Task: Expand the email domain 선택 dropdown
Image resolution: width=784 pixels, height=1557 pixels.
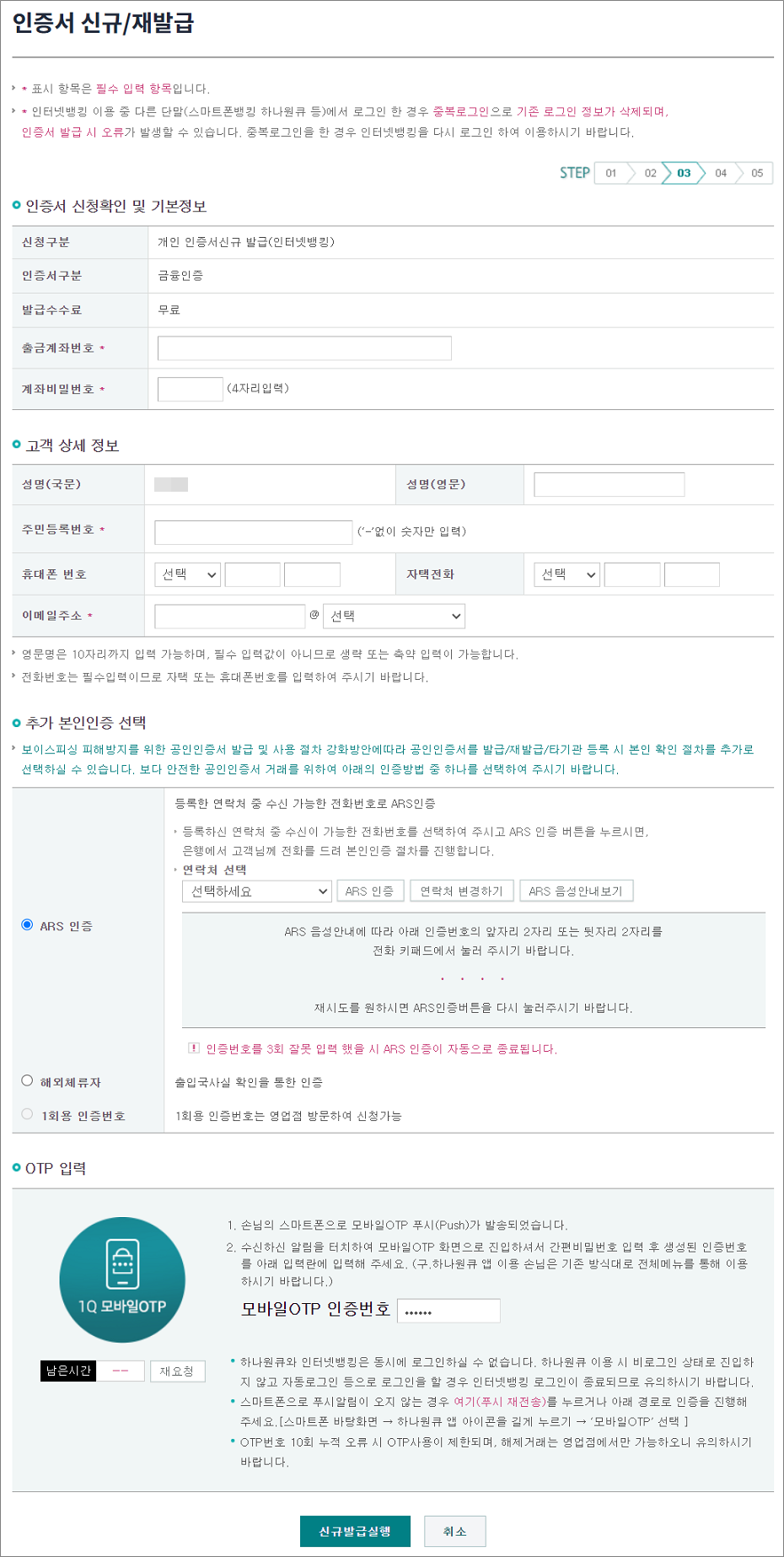Action: pos(394,616)
